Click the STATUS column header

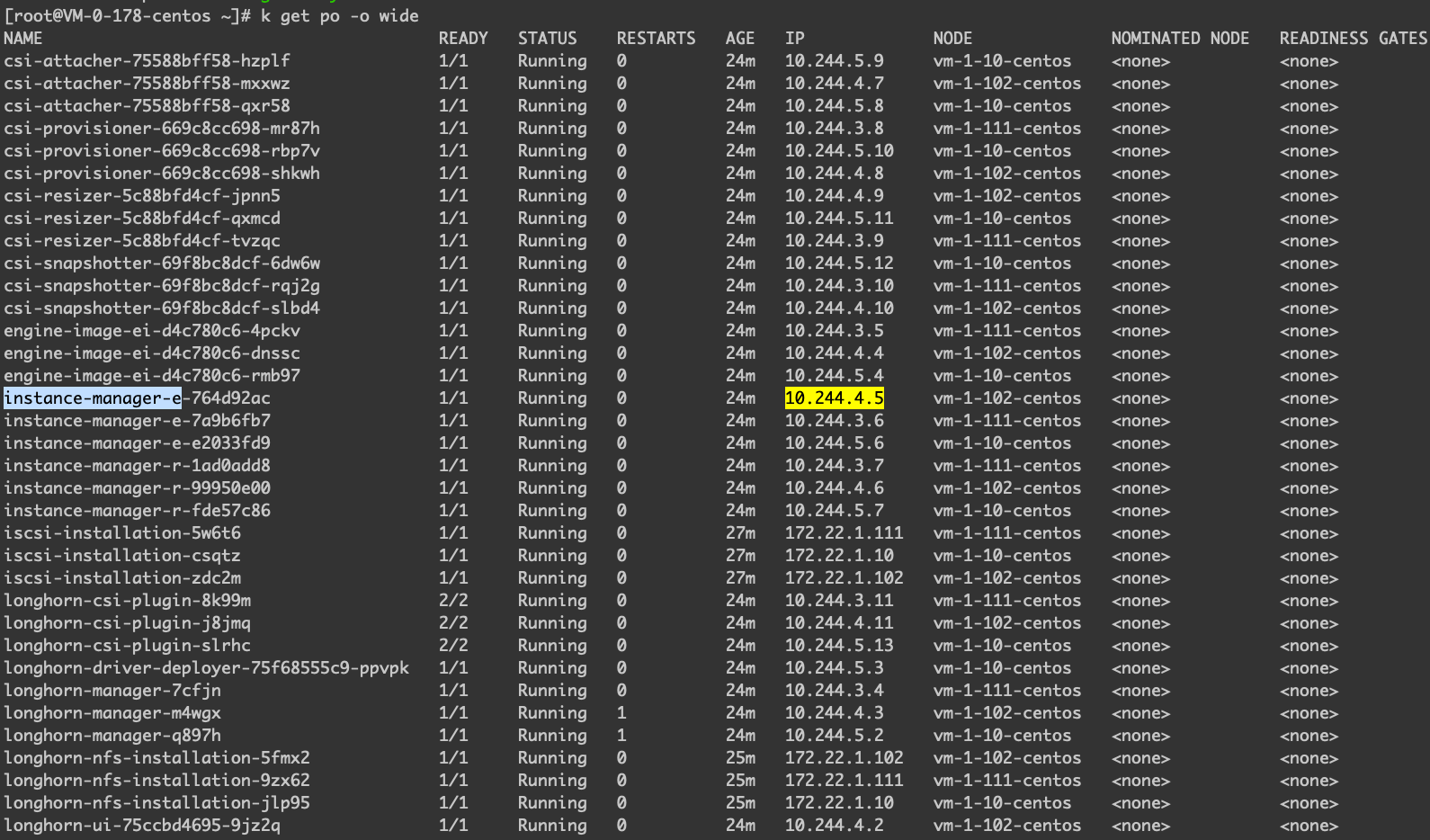pos(547,39)
